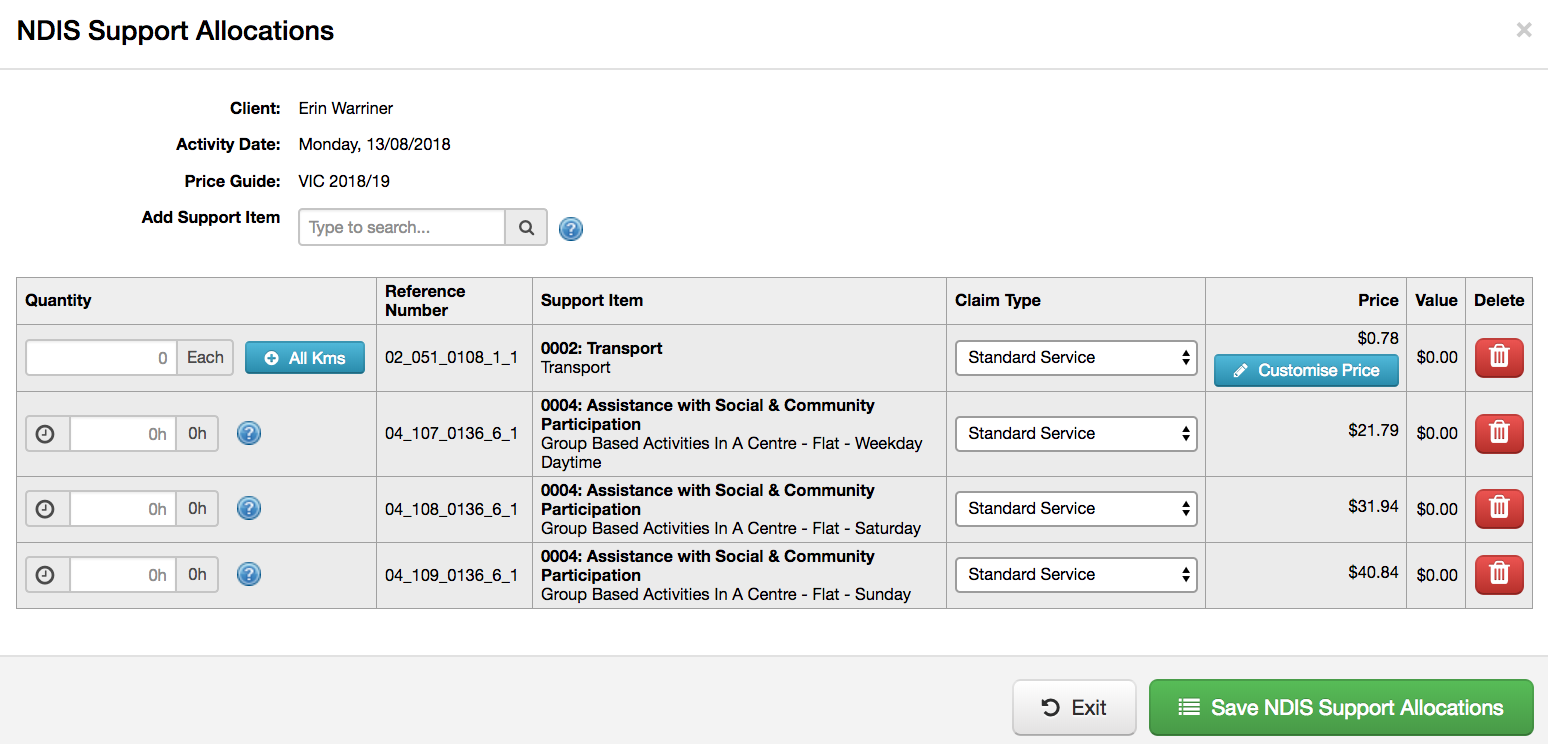Open the Claim Type dropdown for Transport
Viewport: 1548px width, 744px height.
(x=1076, y=357)
